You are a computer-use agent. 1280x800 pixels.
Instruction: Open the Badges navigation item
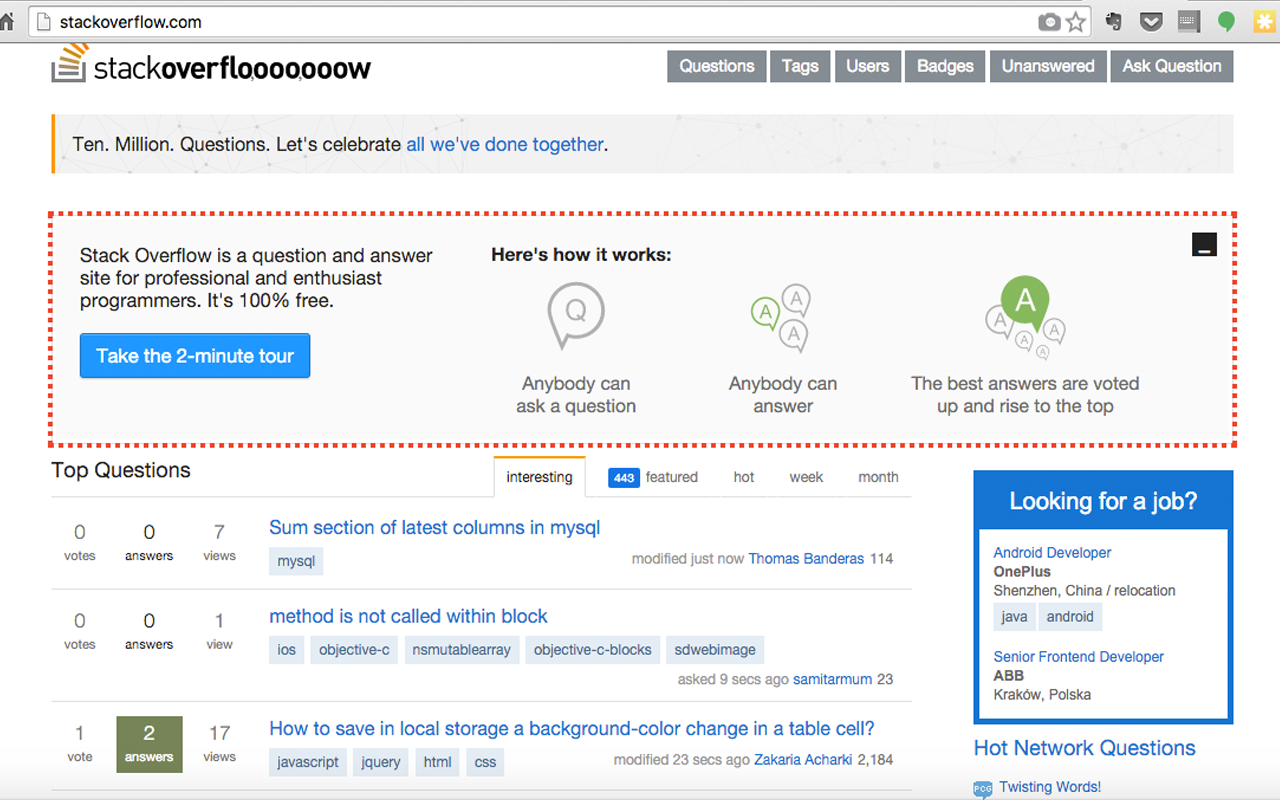pyautogui.click(x=945, y=66)
